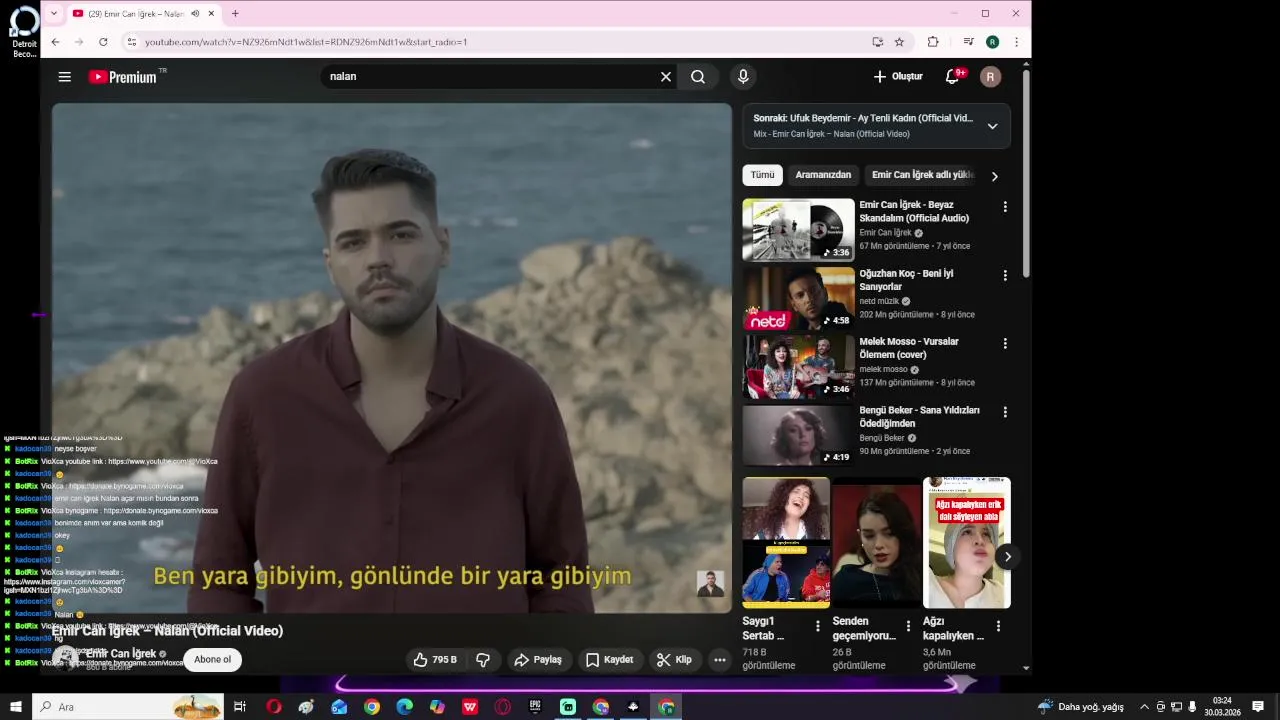Open the notifications bell
Screen dimensions: 1280x720
point(953,77)
